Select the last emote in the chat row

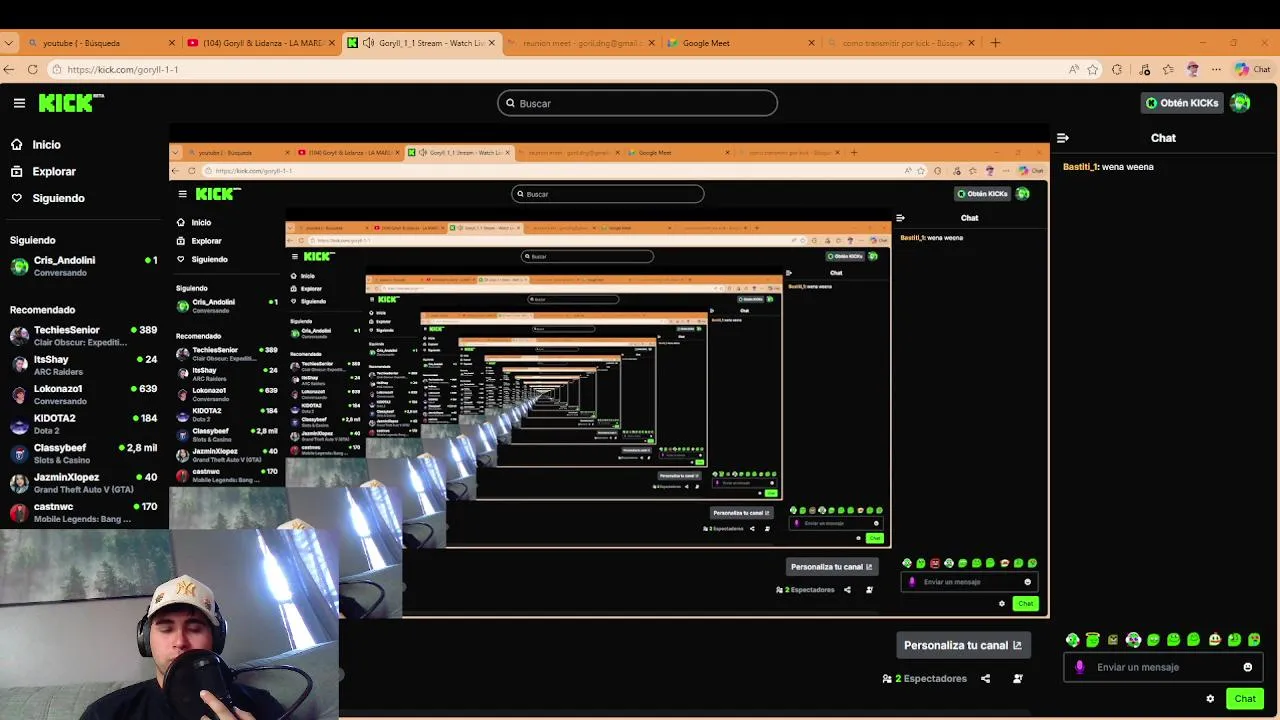click(1254, 640)
